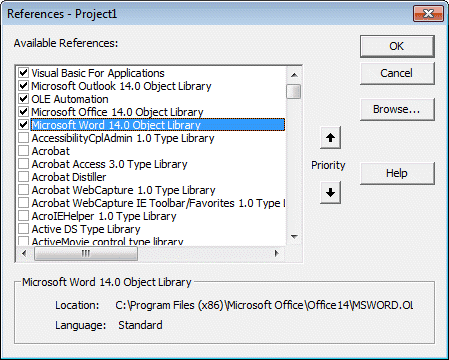Click the vertical scrollbar thumb
This screenshot has width=449, height=360.
coord(294,91)
